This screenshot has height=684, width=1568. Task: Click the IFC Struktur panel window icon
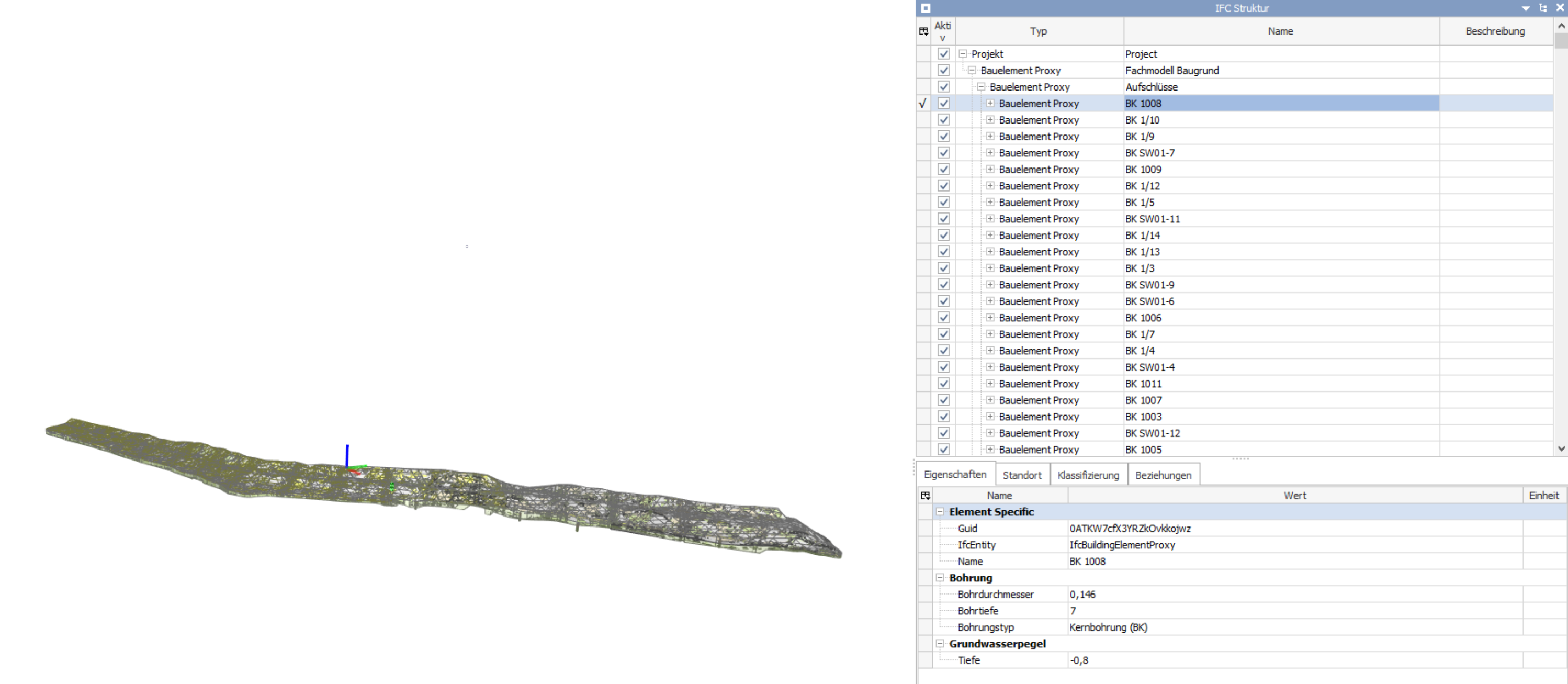click(x=925, y=8)
